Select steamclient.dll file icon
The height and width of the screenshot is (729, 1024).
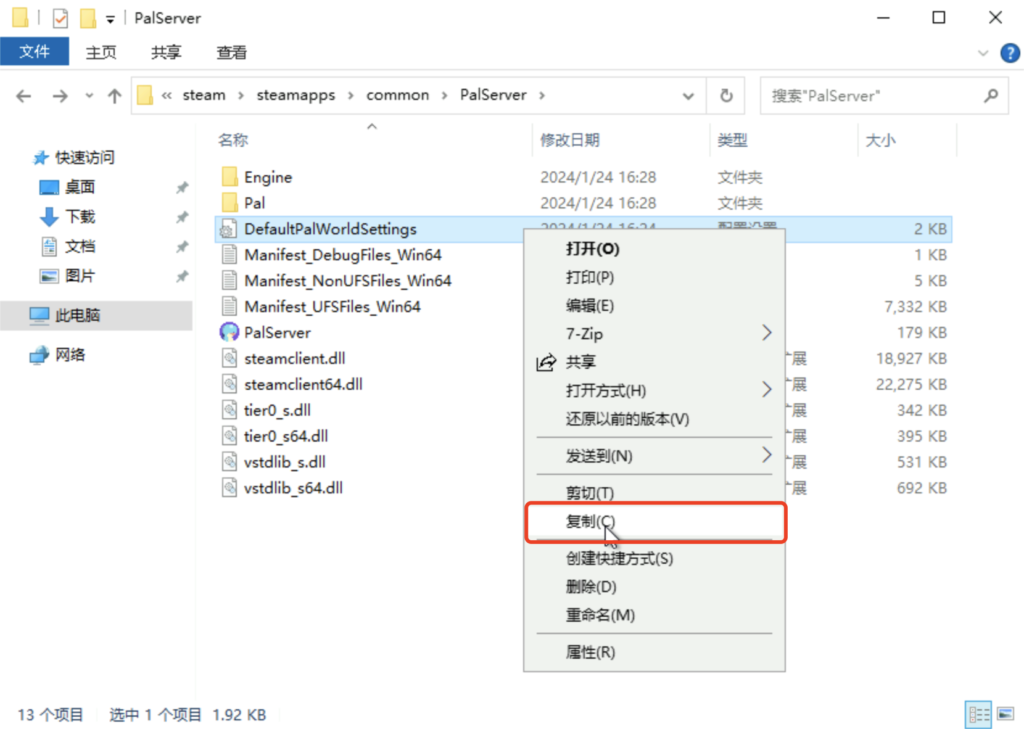(229, 358)
